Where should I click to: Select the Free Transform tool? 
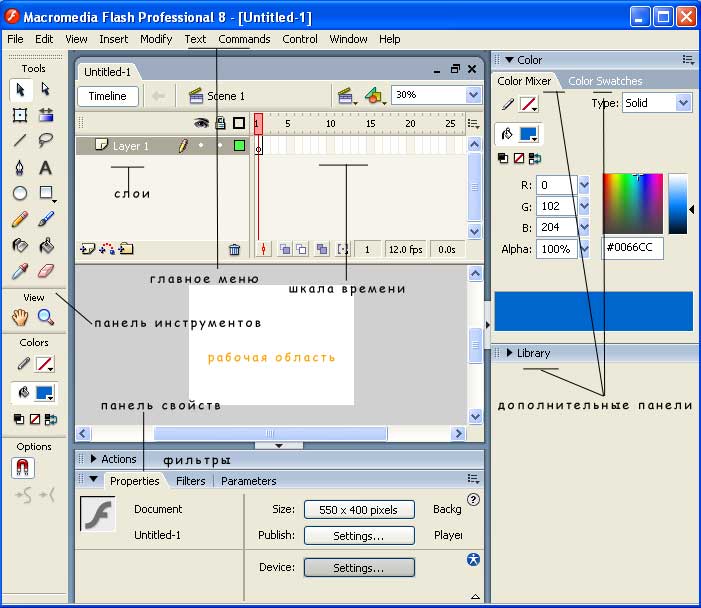(x=20, y=115)
